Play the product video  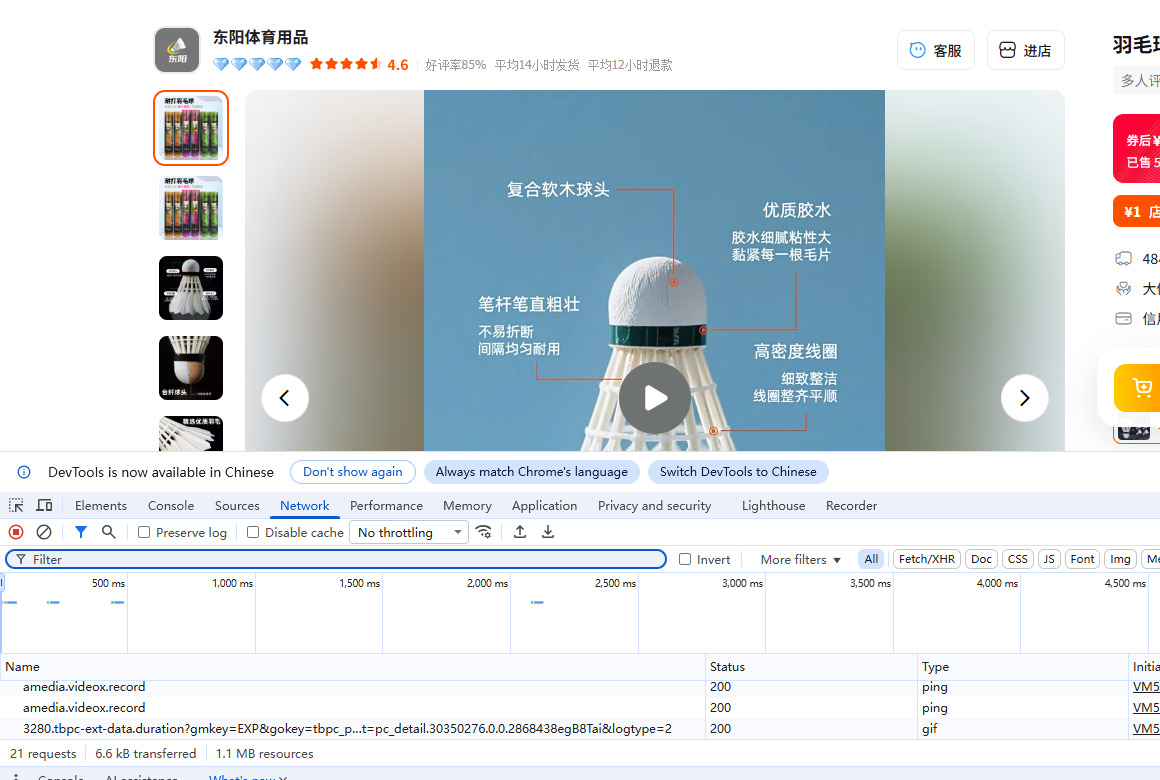(655, 398)
